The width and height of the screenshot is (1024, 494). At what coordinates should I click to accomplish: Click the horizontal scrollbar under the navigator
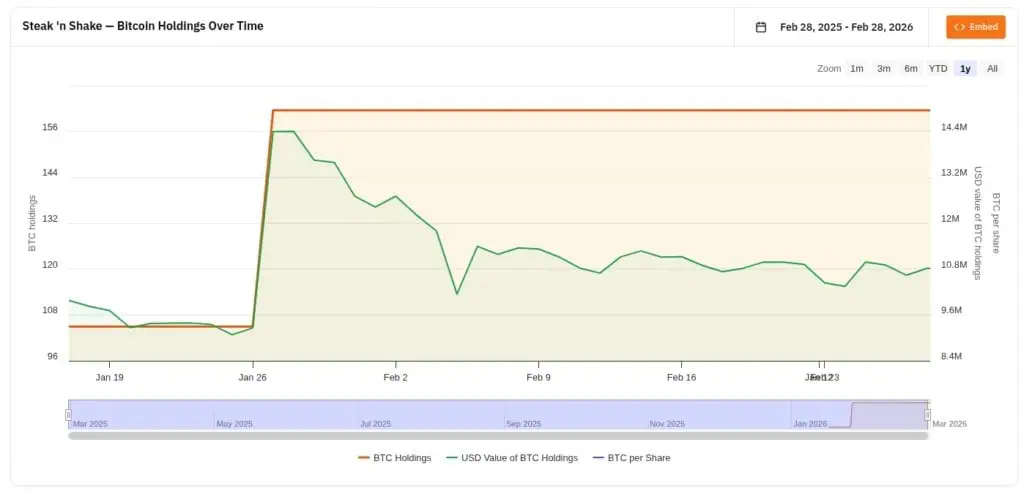coord(498,436)
